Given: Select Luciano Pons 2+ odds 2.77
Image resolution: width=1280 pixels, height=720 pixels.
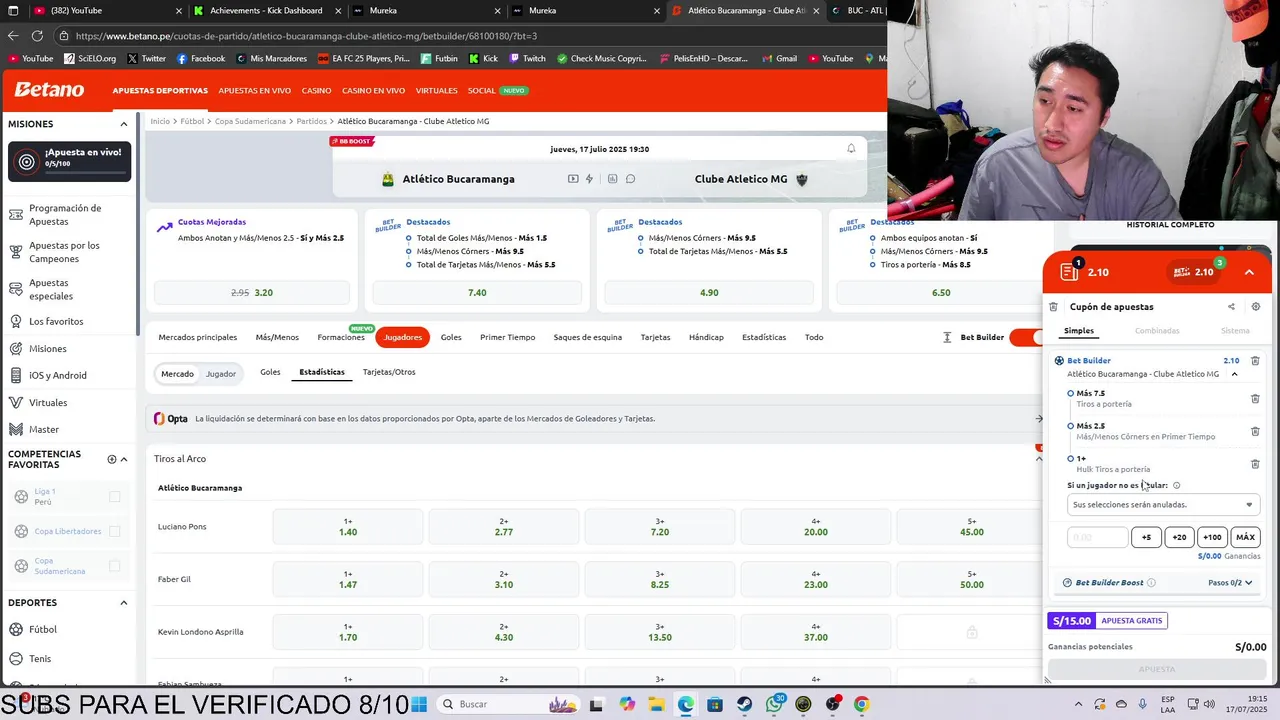Looking at the screenshot, I should (x=504, y=527).
